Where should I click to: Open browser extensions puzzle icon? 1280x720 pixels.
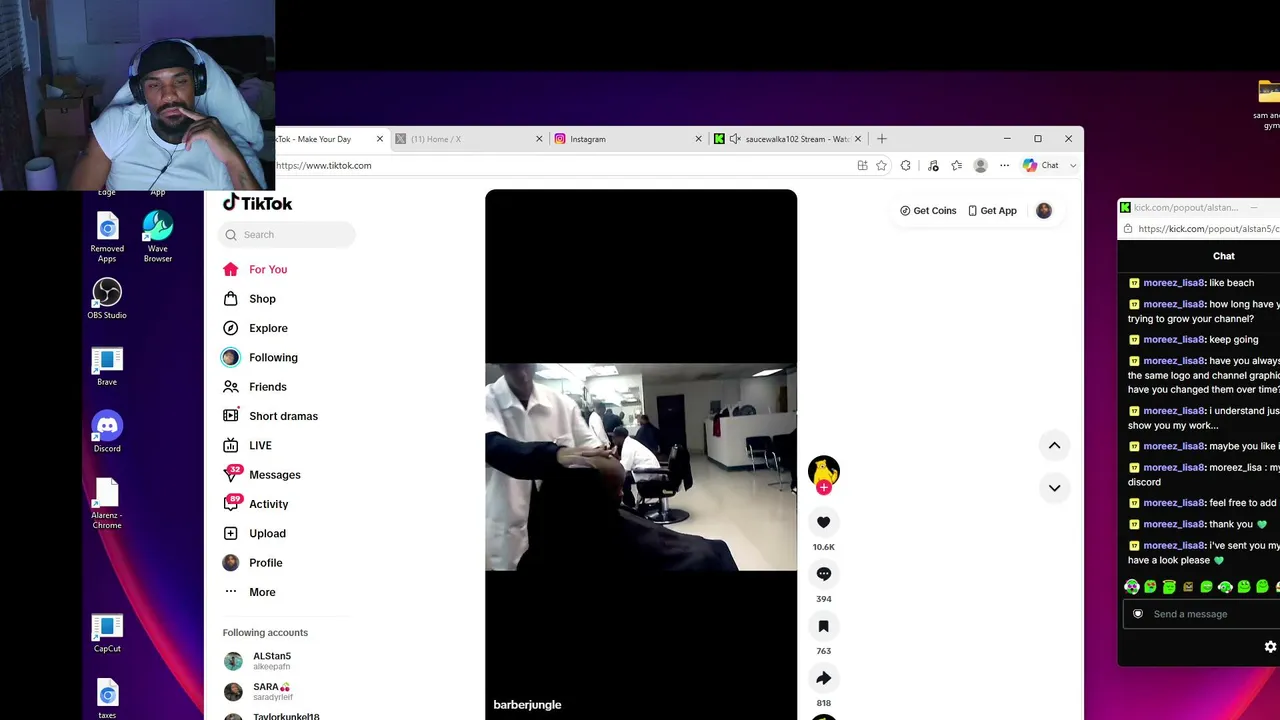click(905, 165)
